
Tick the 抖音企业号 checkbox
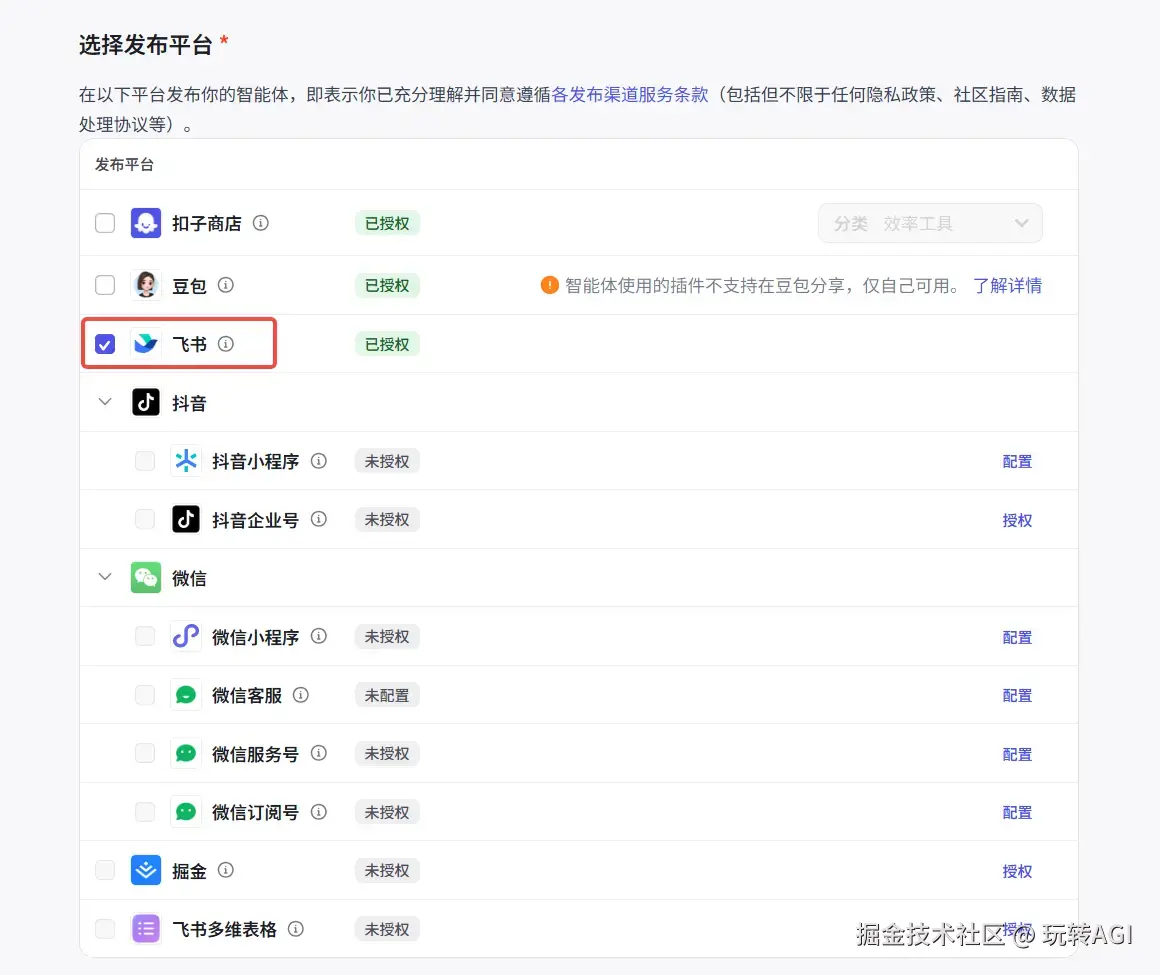click(x=145, y=519)
